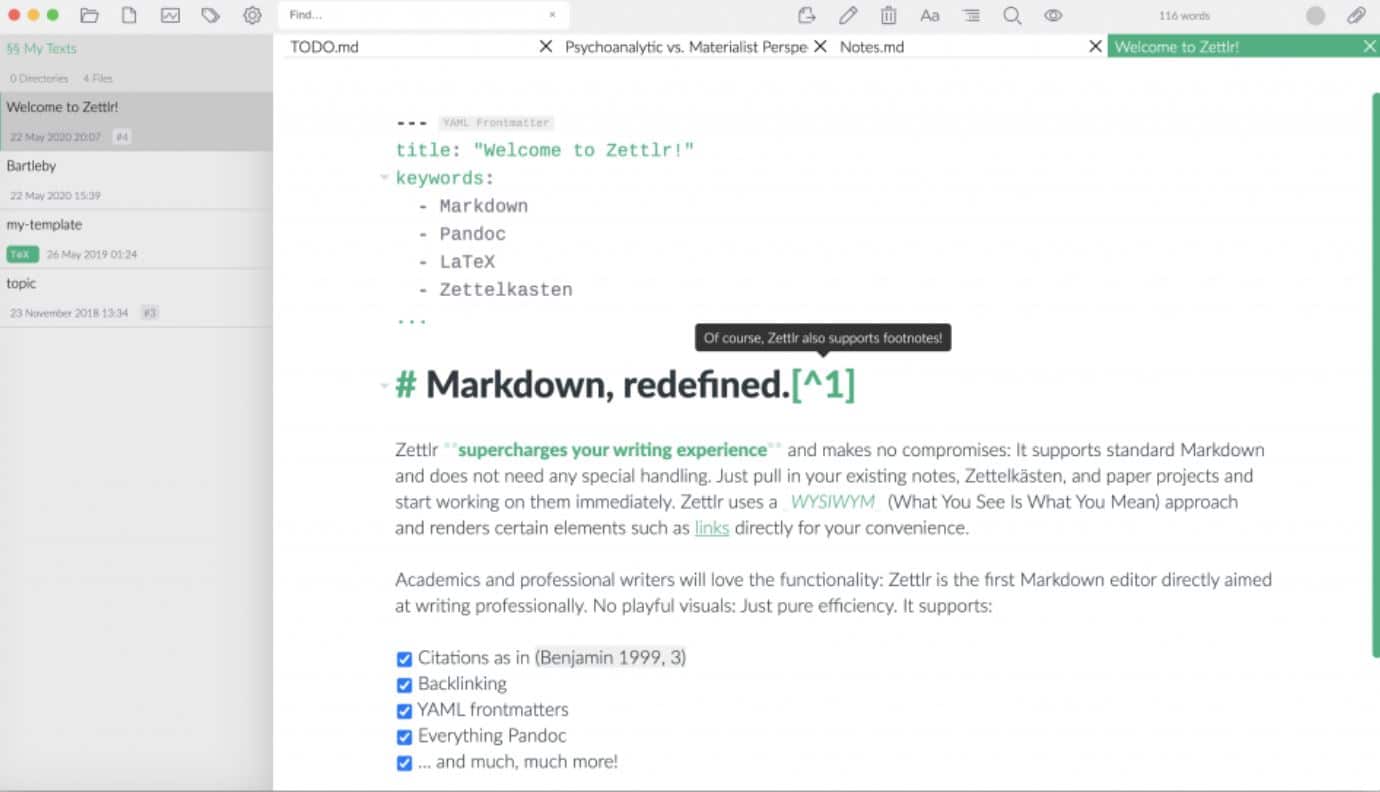Image resolution: width=1380 pixels, height=792 pixels.
Task: Click the 4 Files count label
Action: 98,78
